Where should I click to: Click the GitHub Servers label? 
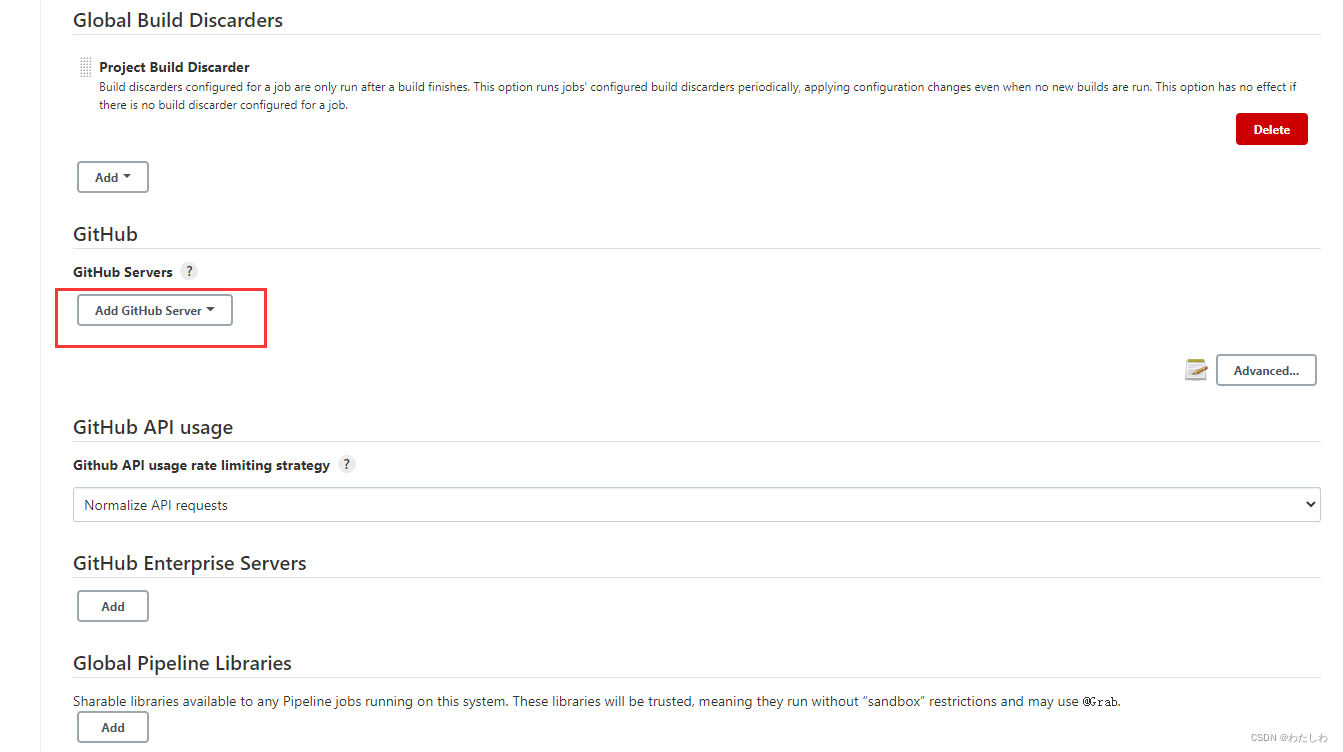pos(123,272)
